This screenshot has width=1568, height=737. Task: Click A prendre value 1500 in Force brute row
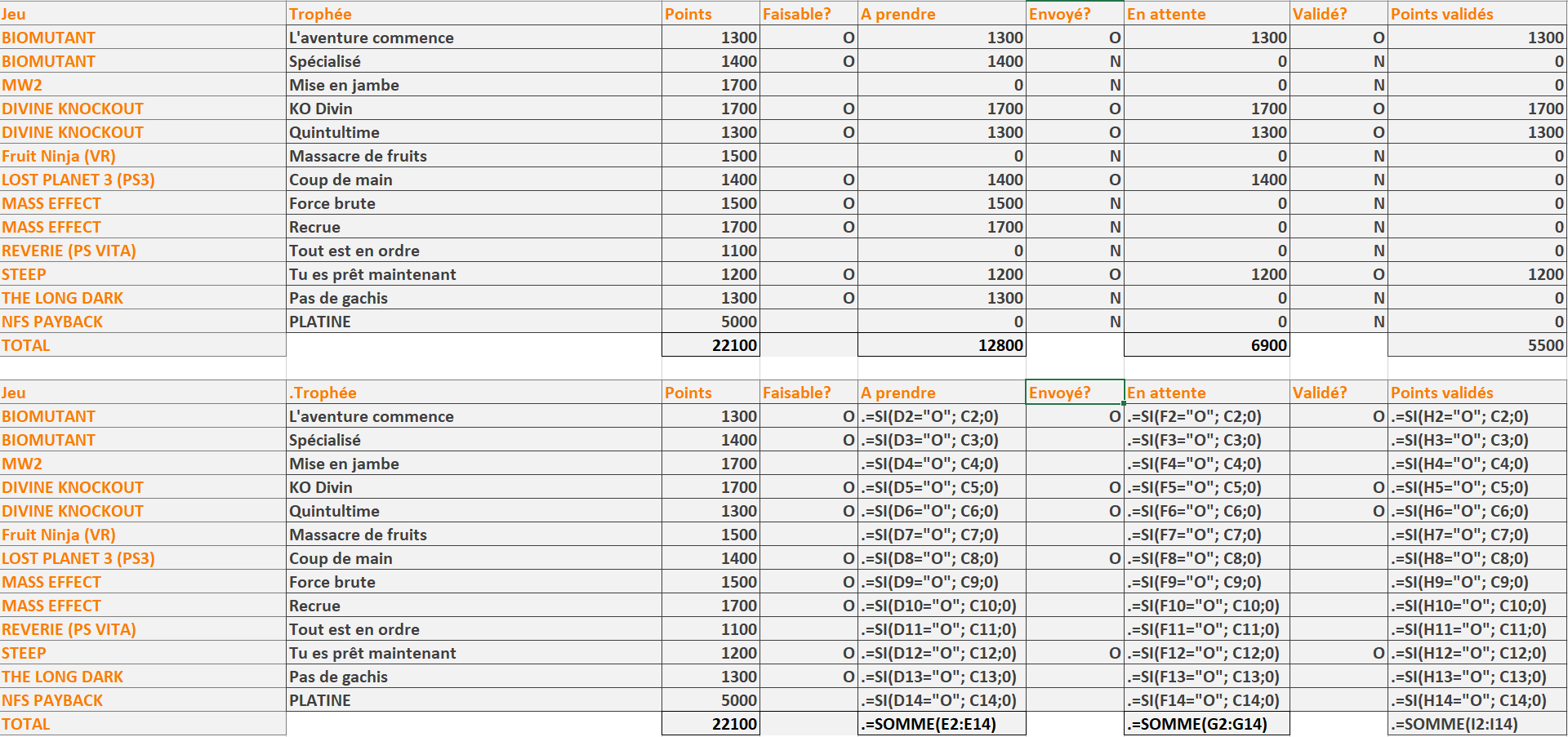tap(942, 203)
